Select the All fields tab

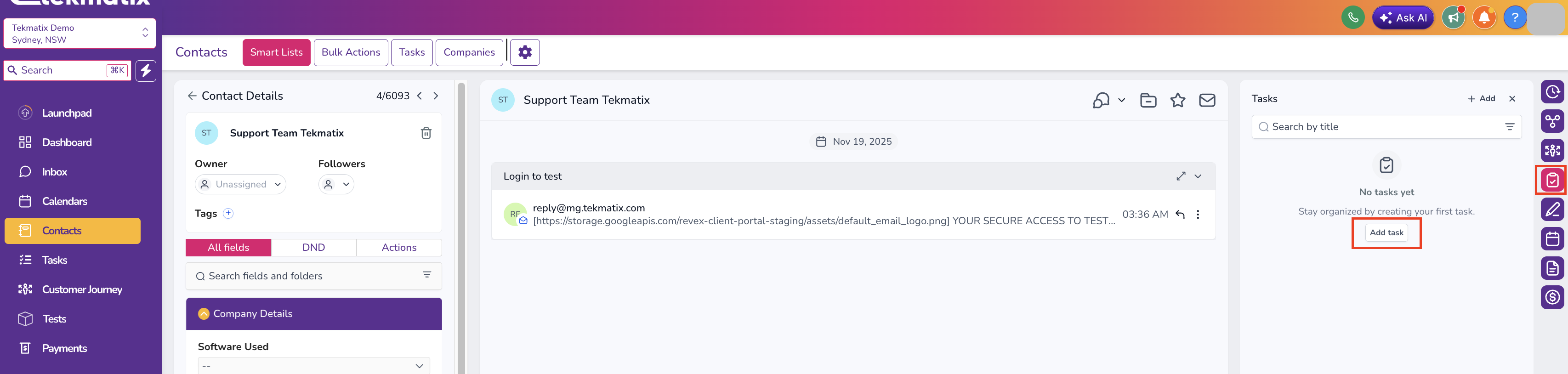click(x=228, y=248)
